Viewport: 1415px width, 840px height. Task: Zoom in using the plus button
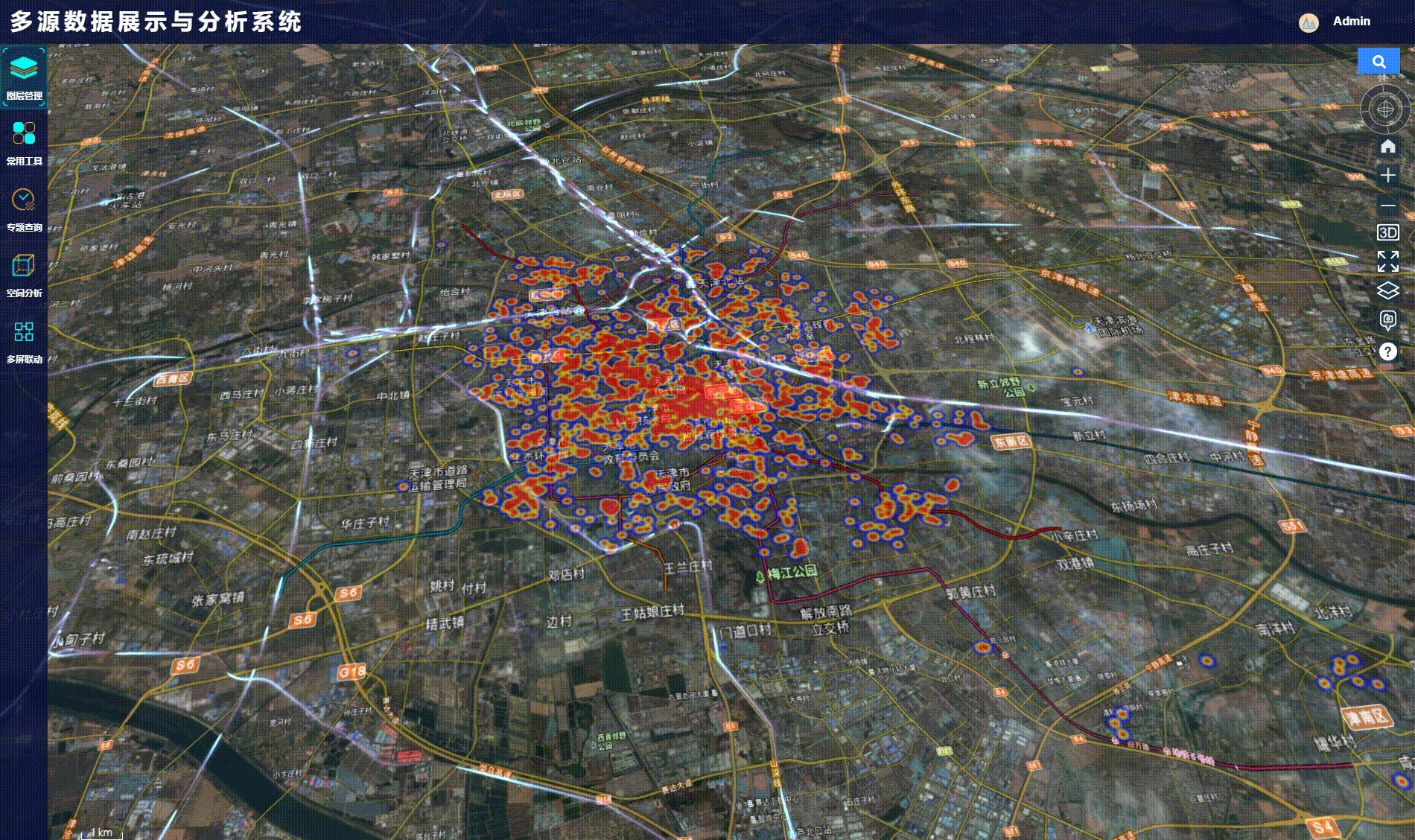click(x=1387, y=175)
